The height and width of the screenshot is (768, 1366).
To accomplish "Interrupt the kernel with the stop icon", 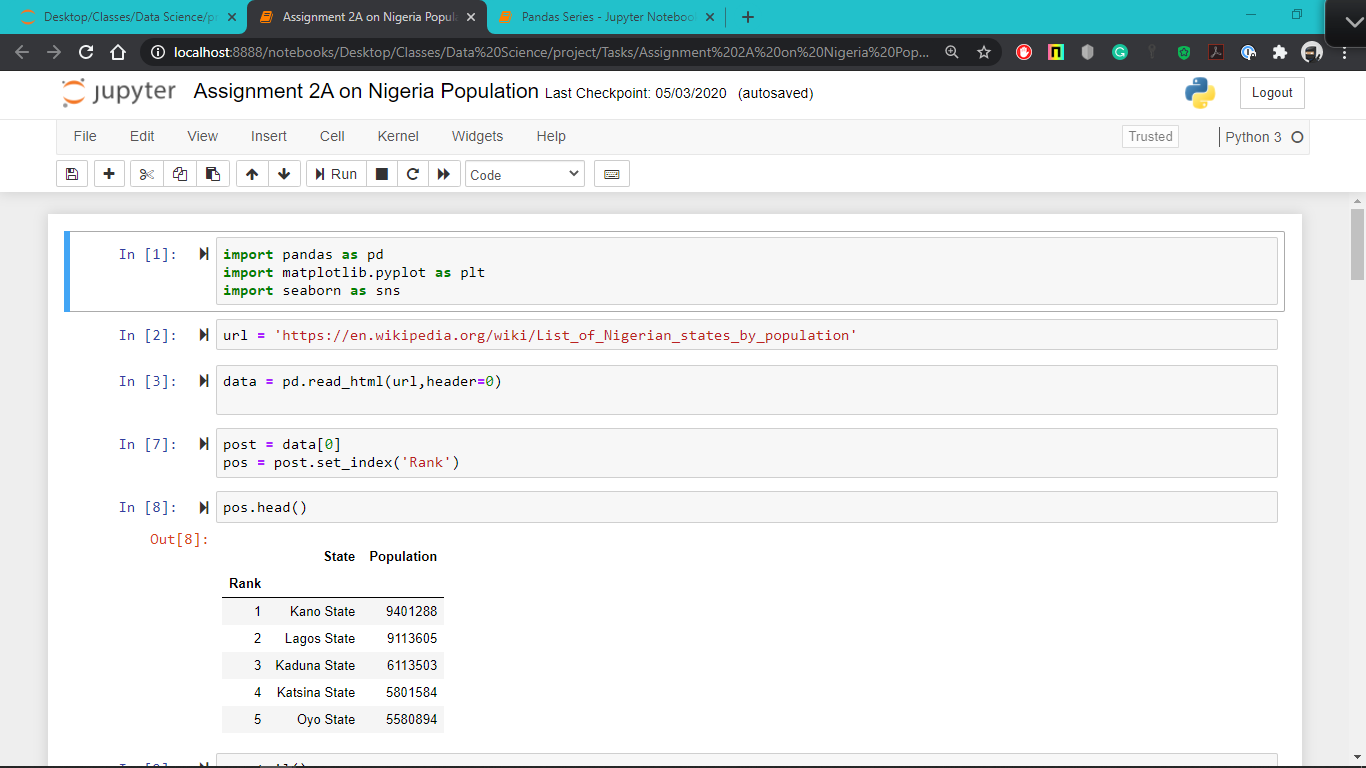I will pos(381,173).
